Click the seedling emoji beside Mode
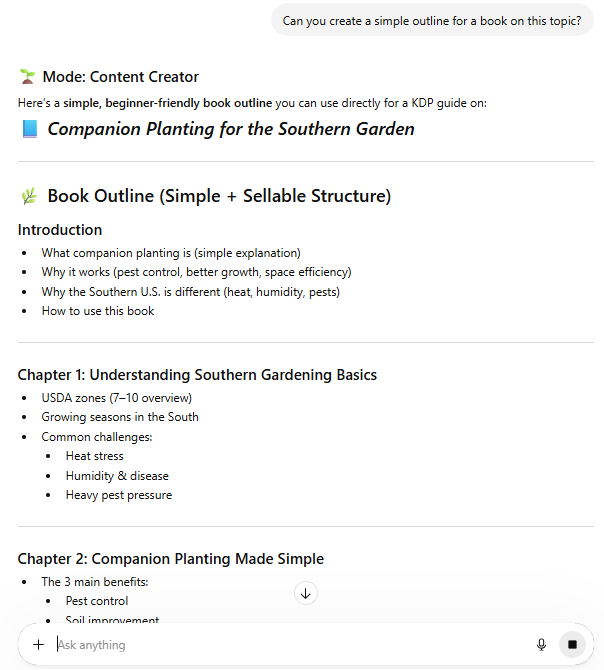 [x=27, y=77]
